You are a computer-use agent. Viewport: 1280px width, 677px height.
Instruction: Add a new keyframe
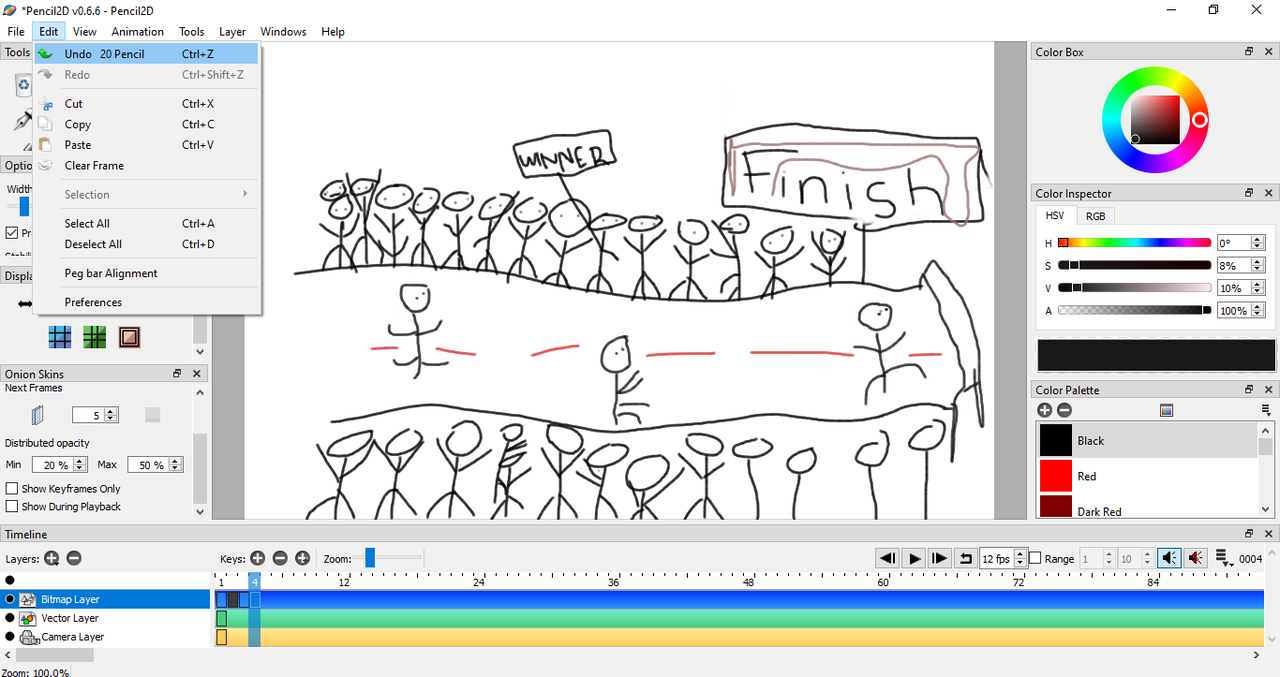pyautogui.click(x=258, y=558)
